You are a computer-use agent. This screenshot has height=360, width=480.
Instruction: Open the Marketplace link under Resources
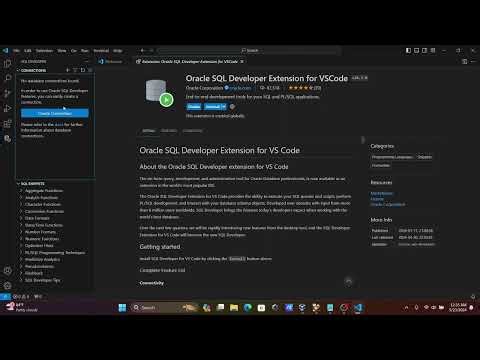[x=382, y=193]
